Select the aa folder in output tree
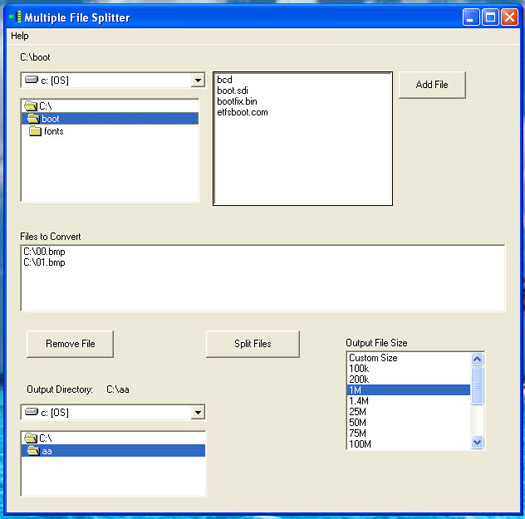The width and height of the screenshot is (525, 519). [x=113, y=451]
